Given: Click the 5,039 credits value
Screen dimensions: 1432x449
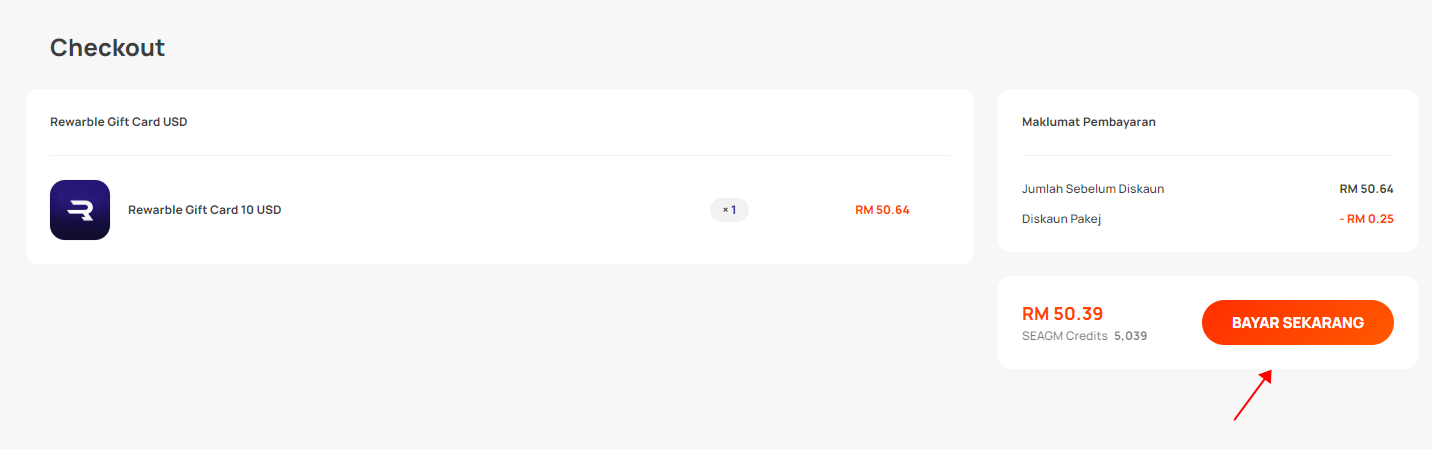Looking at the screenshot, I should click(1131, 336).
